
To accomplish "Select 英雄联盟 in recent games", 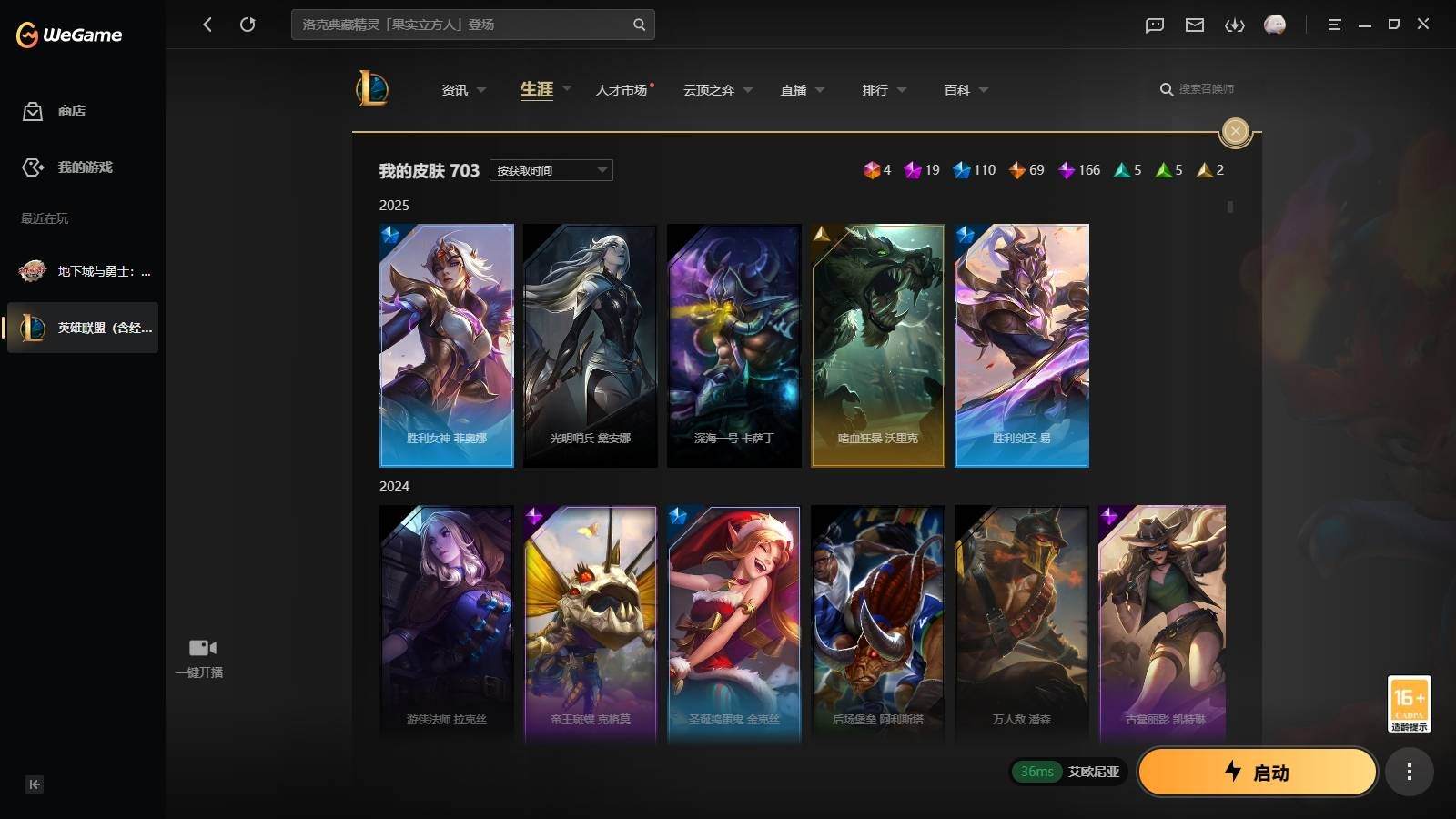I will pyautogui.click(x=83, y=328).
